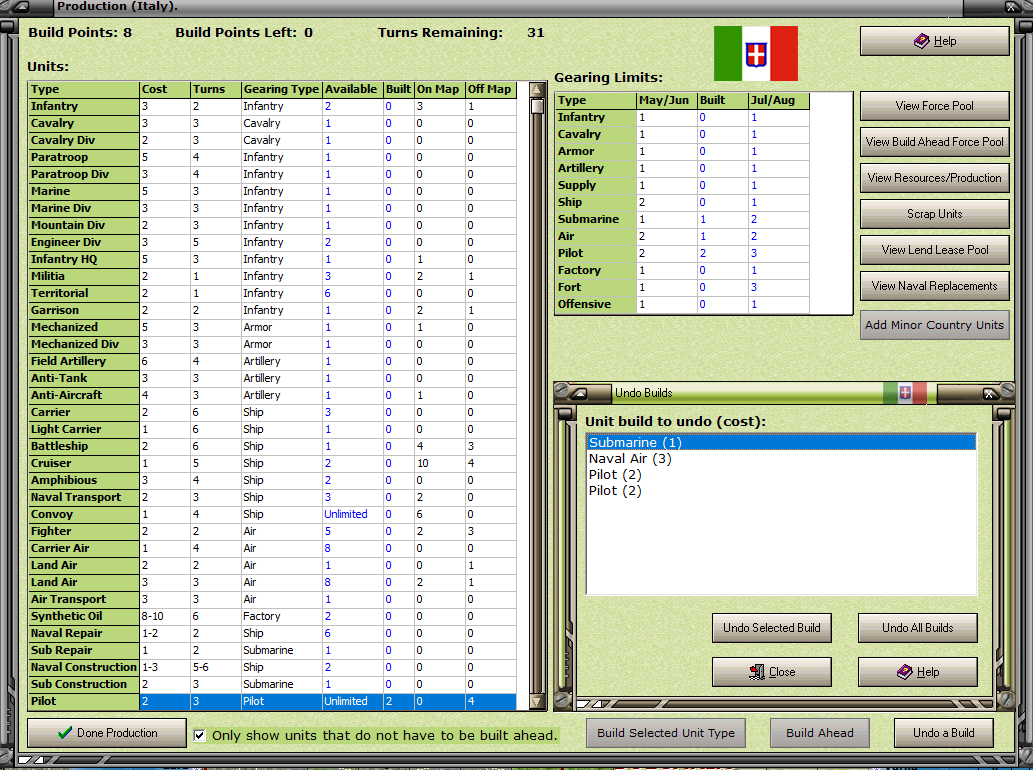Select the Infantry HQ unit row
Image resolution: width=1033 pixels, height=771 pixels.
pyautogui.click(x=272, y=259)
